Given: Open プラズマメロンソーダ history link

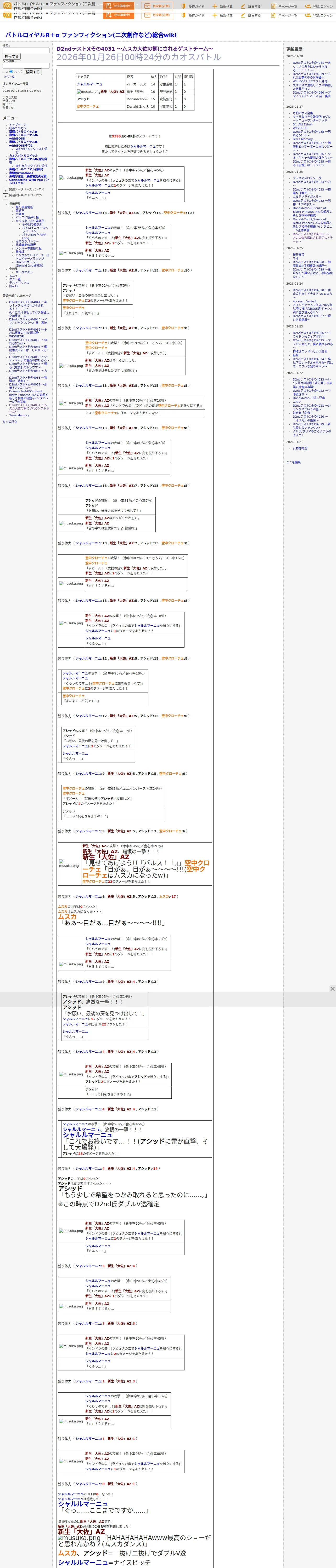Looking at the screenshot, I should (x=307, y=178).
